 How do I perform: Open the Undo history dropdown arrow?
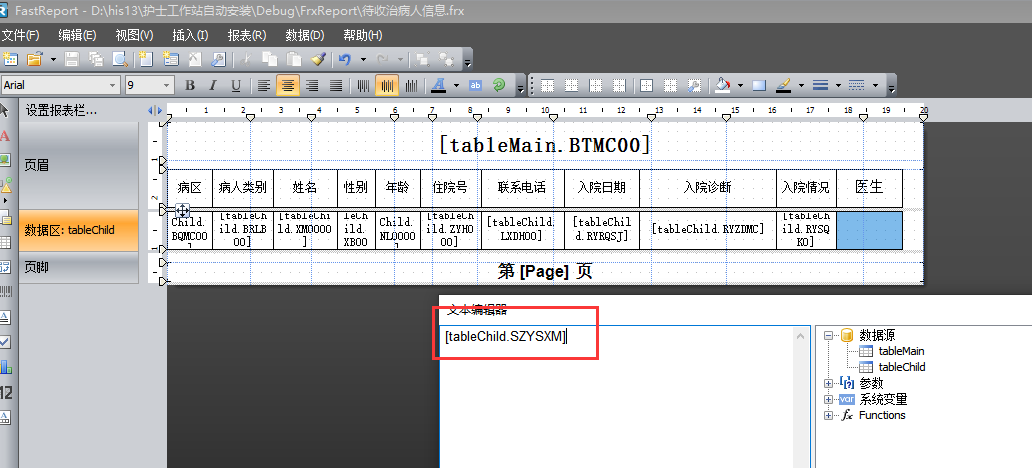(x=363, y=59)
